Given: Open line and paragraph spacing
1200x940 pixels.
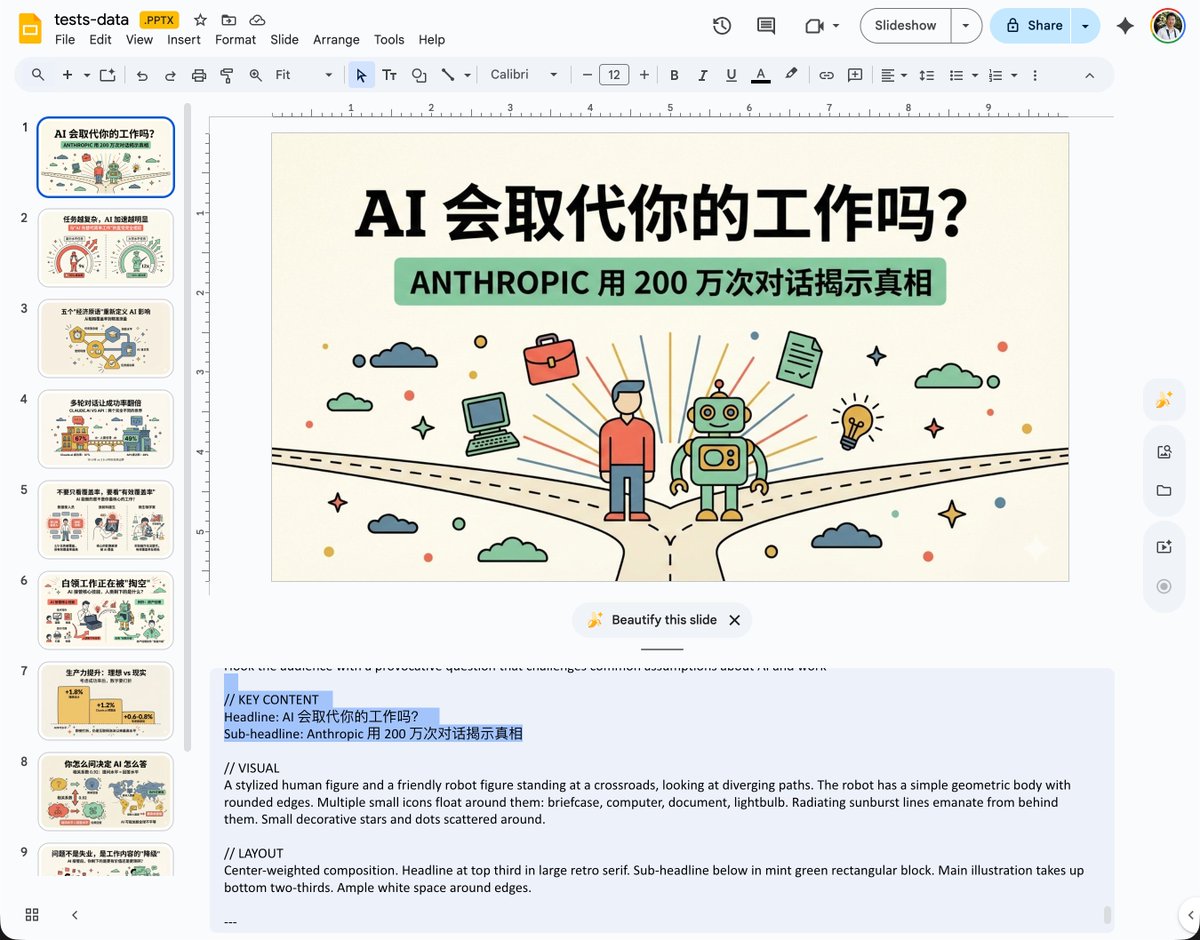Looking at the screenshot, I should [x=926, y=75].
